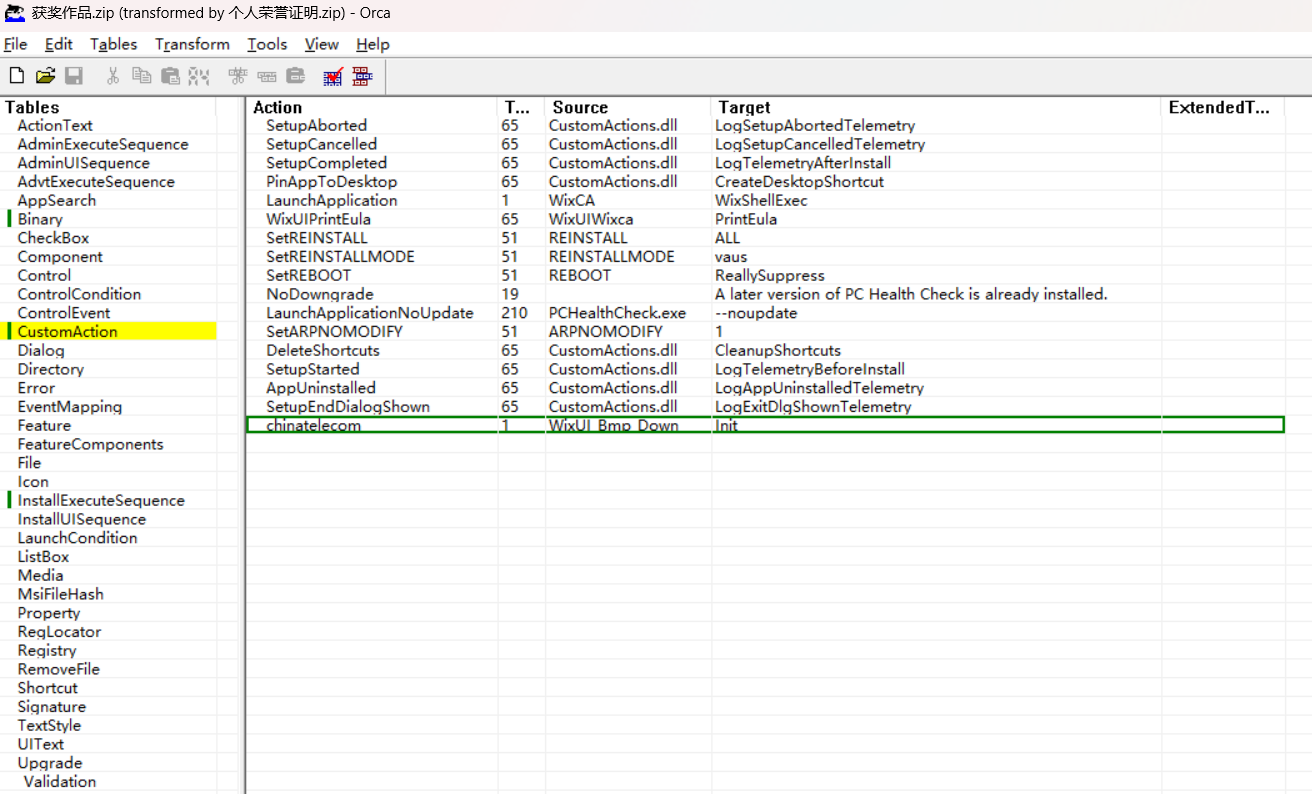
Task: Select the Binary table in the list
Action: 40,219
